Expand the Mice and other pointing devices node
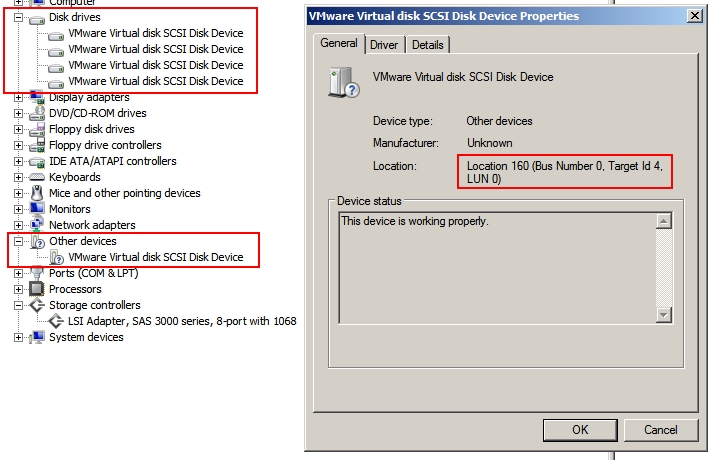The width and height of the screenshot is (717, 460). pos(18,193)
